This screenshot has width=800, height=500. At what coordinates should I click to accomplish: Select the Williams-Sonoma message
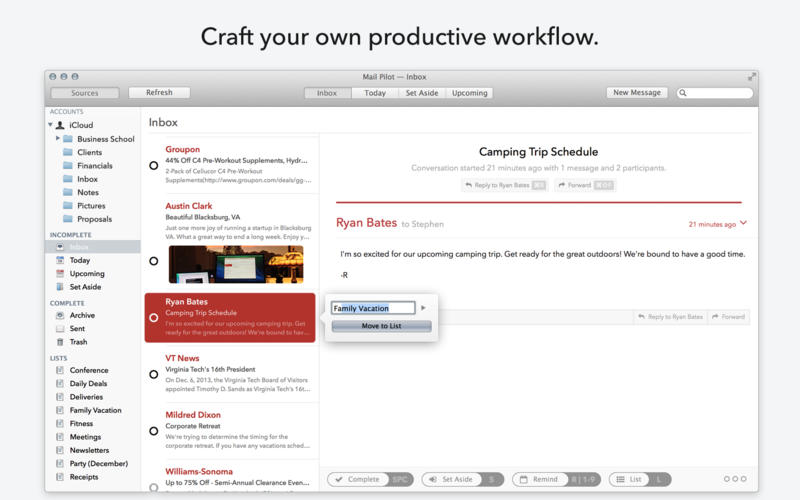pos(232,477)
